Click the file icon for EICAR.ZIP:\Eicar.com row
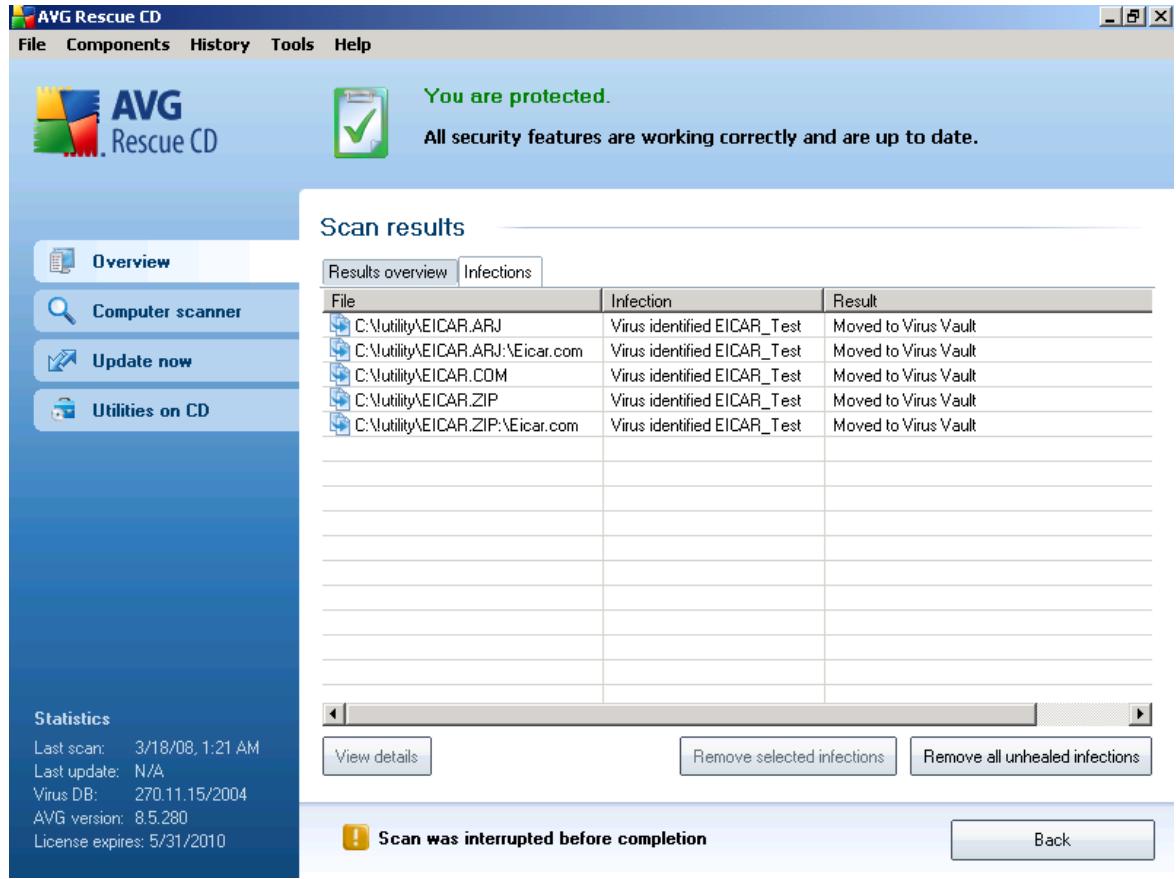 340,424
